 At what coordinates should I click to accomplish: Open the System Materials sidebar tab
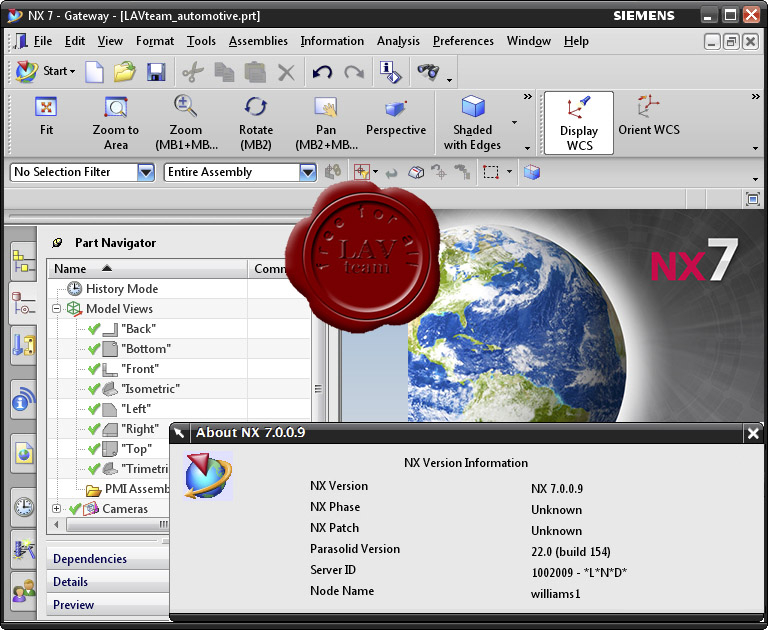point(24,549)
